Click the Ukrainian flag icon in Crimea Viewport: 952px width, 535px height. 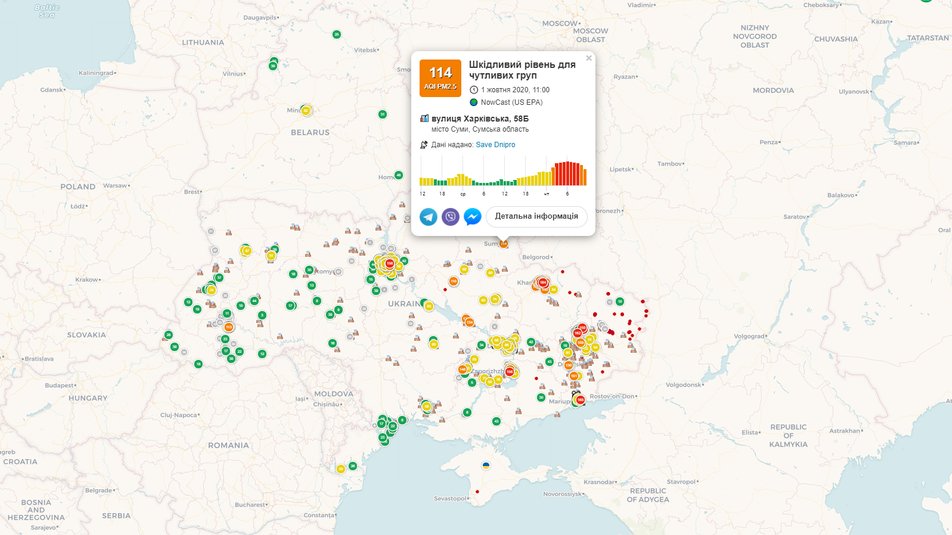(486, 465)
